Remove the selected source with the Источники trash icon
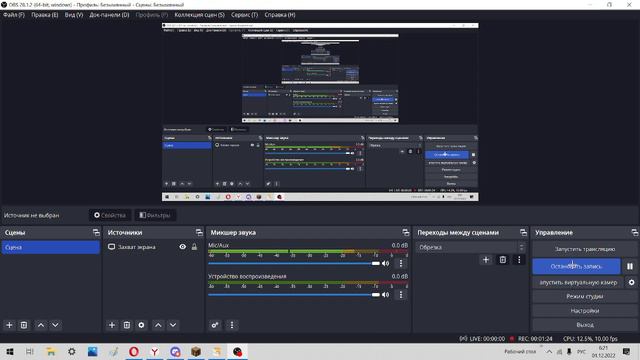Image resolution: width=640 pixels, height=360 pixels. pyautogui.click(x=127, y=325)
